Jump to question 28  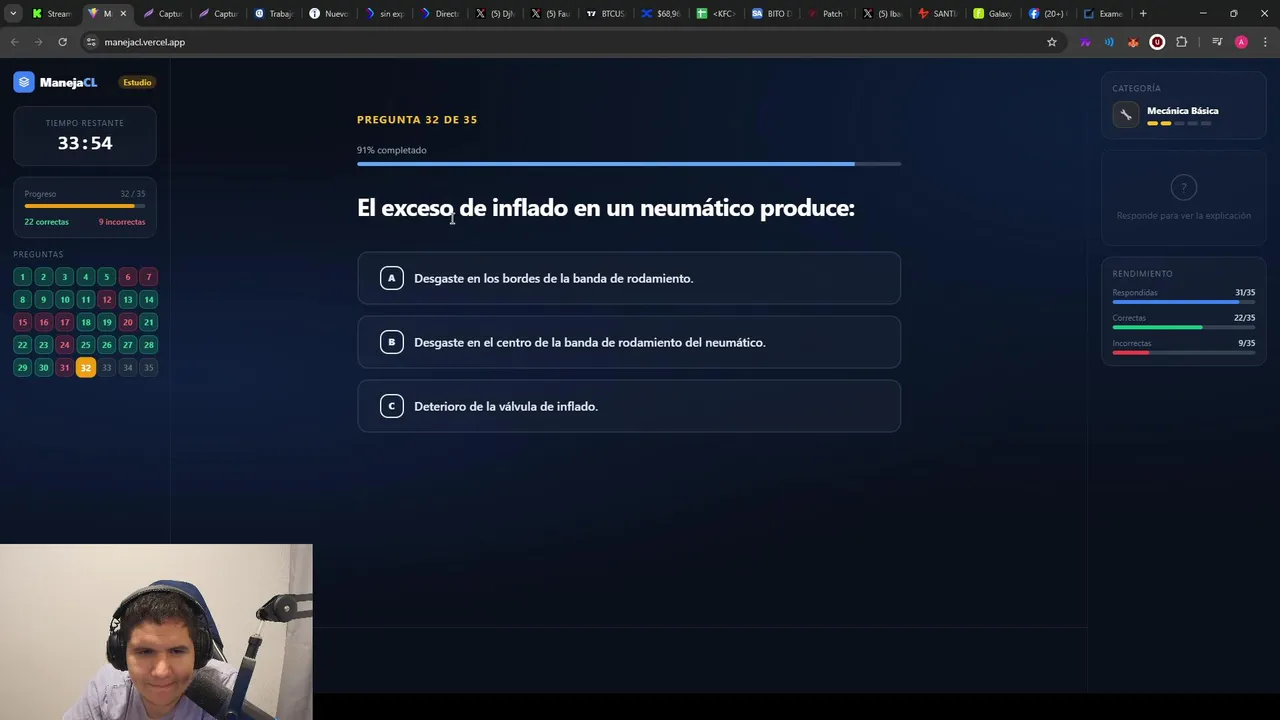148,345
